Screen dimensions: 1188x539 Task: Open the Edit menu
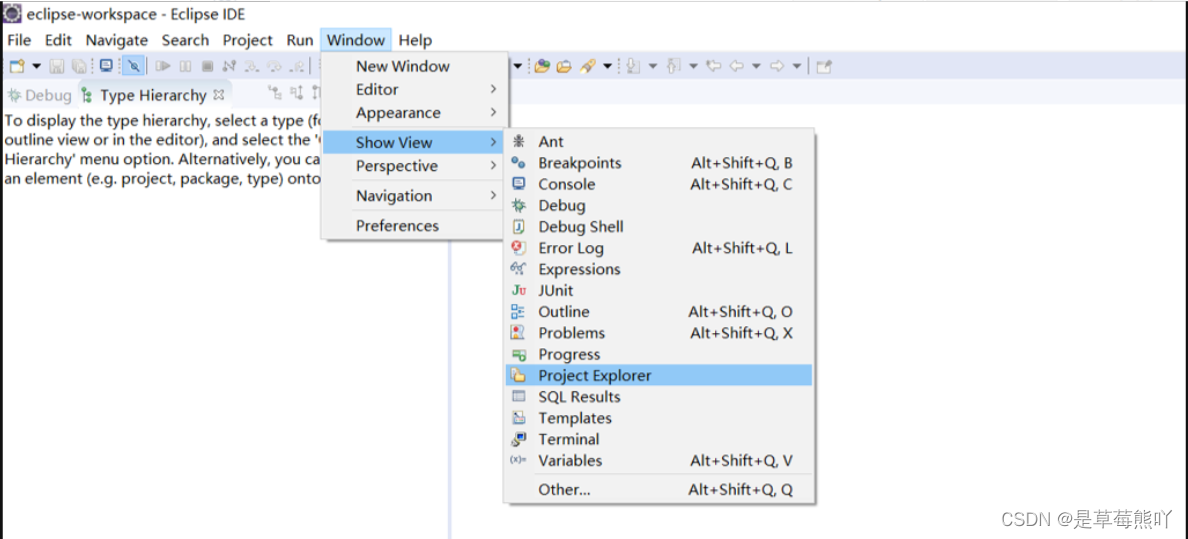pyautogui.click(x=58, y=40)
